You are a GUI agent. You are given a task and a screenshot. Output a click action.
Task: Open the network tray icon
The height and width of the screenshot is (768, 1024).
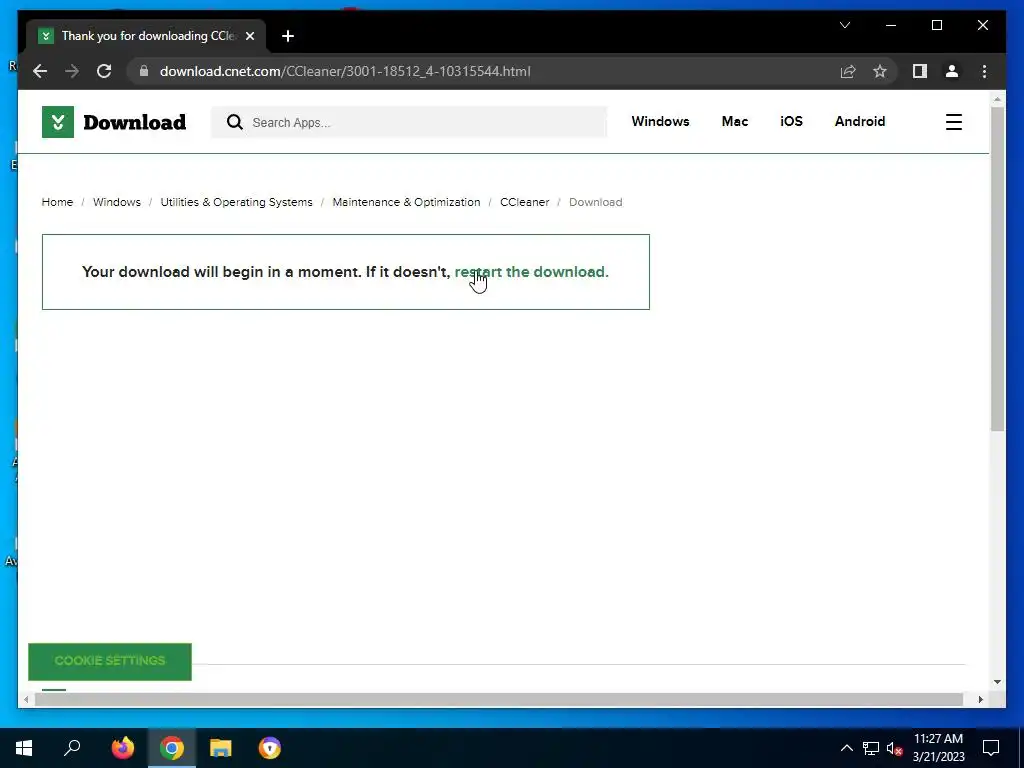click(871, 748)
